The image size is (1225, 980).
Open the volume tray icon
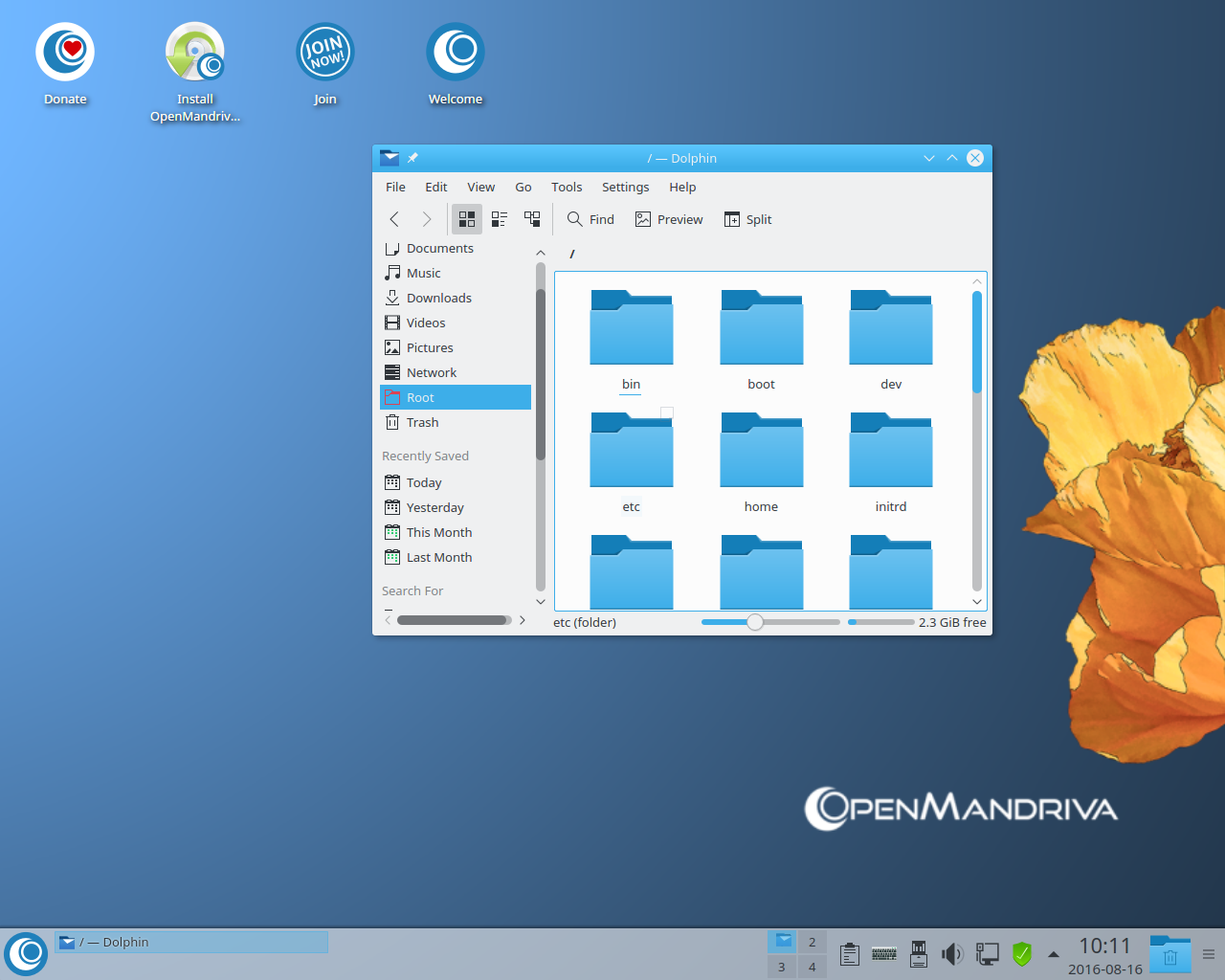coord(952,954)
